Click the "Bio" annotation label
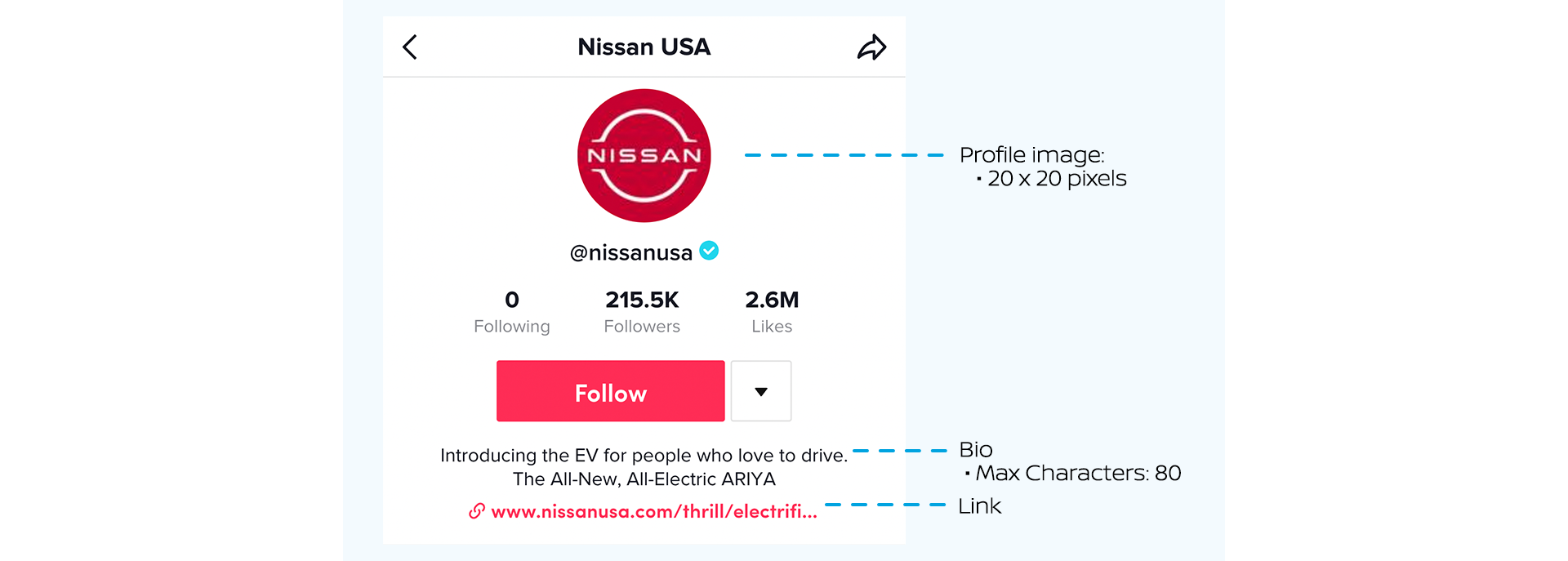 point(976,450)
